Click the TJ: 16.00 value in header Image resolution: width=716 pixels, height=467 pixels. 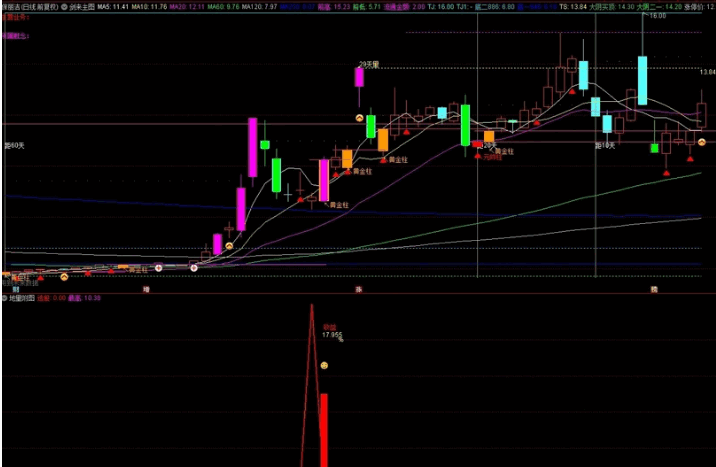coord(441,7)
